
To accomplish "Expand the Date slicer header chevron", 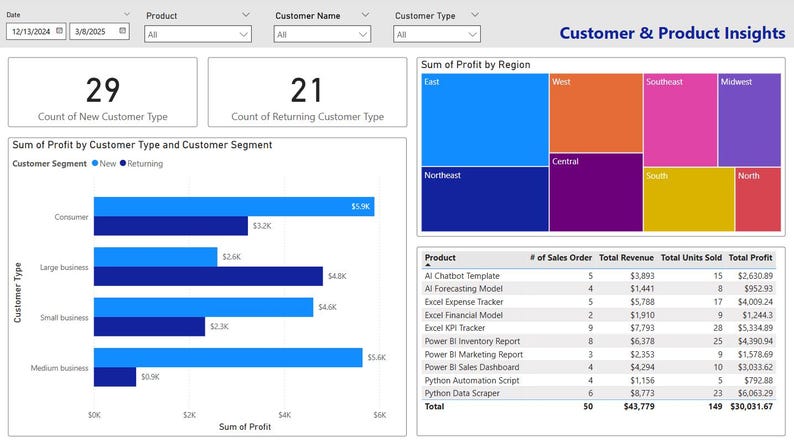I will 127,14.
